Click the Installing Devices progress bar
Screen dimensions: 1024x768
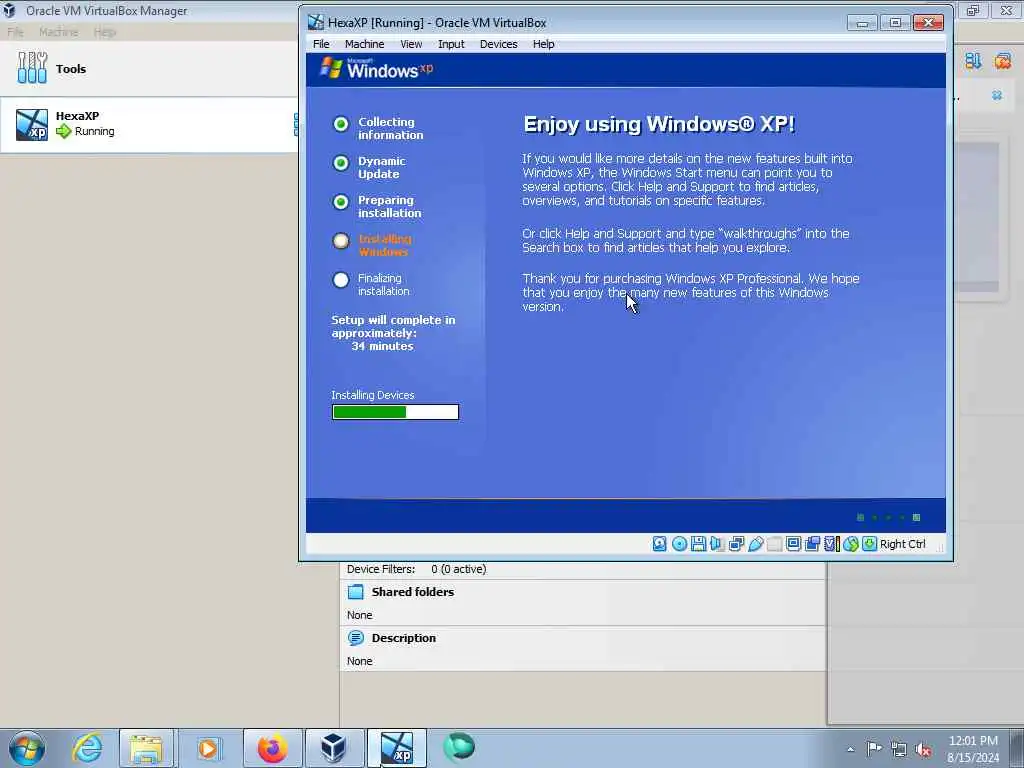(x=395, y=412)
